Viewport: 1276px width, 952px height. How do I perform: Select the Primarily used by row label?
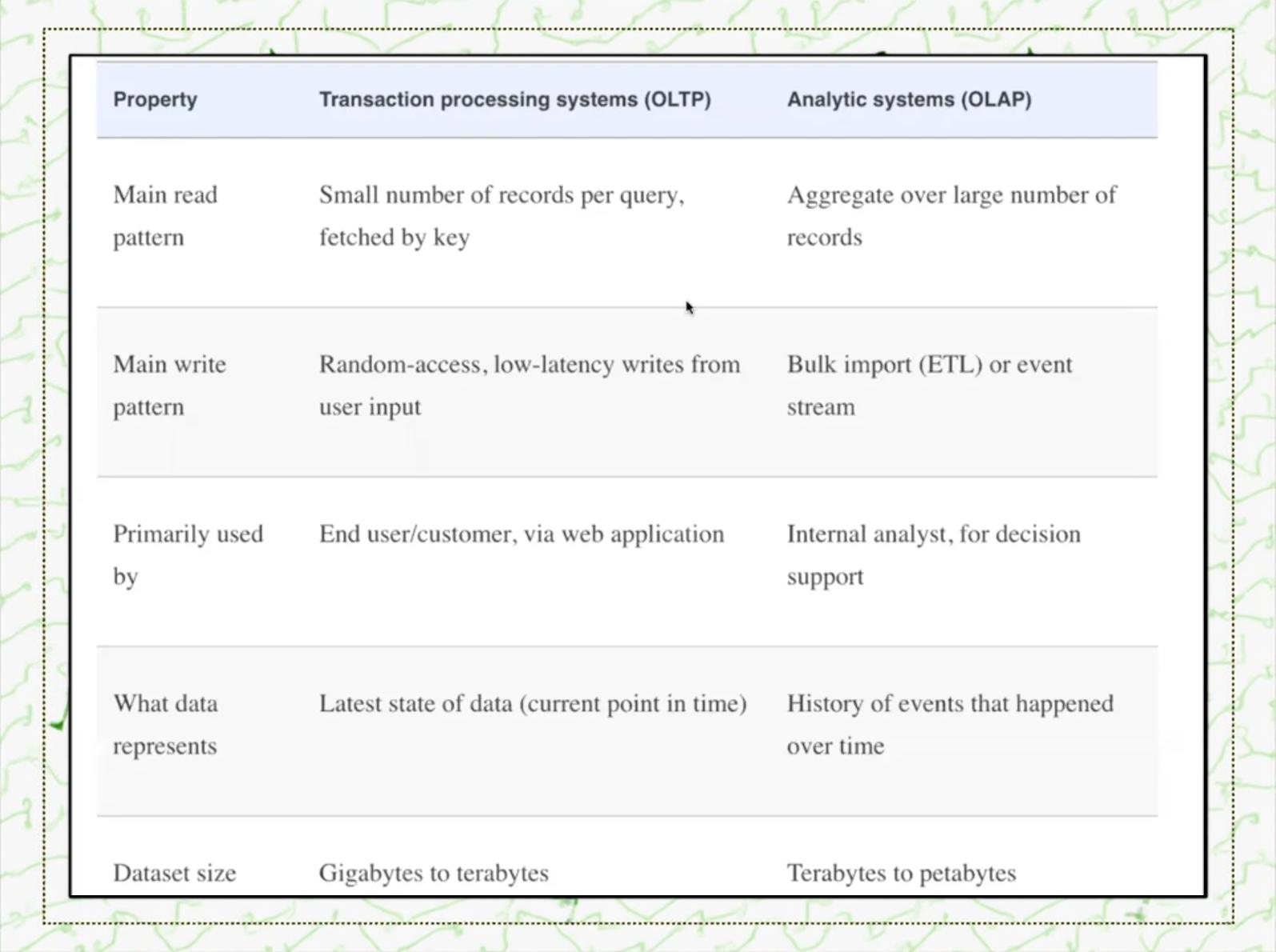188,555
